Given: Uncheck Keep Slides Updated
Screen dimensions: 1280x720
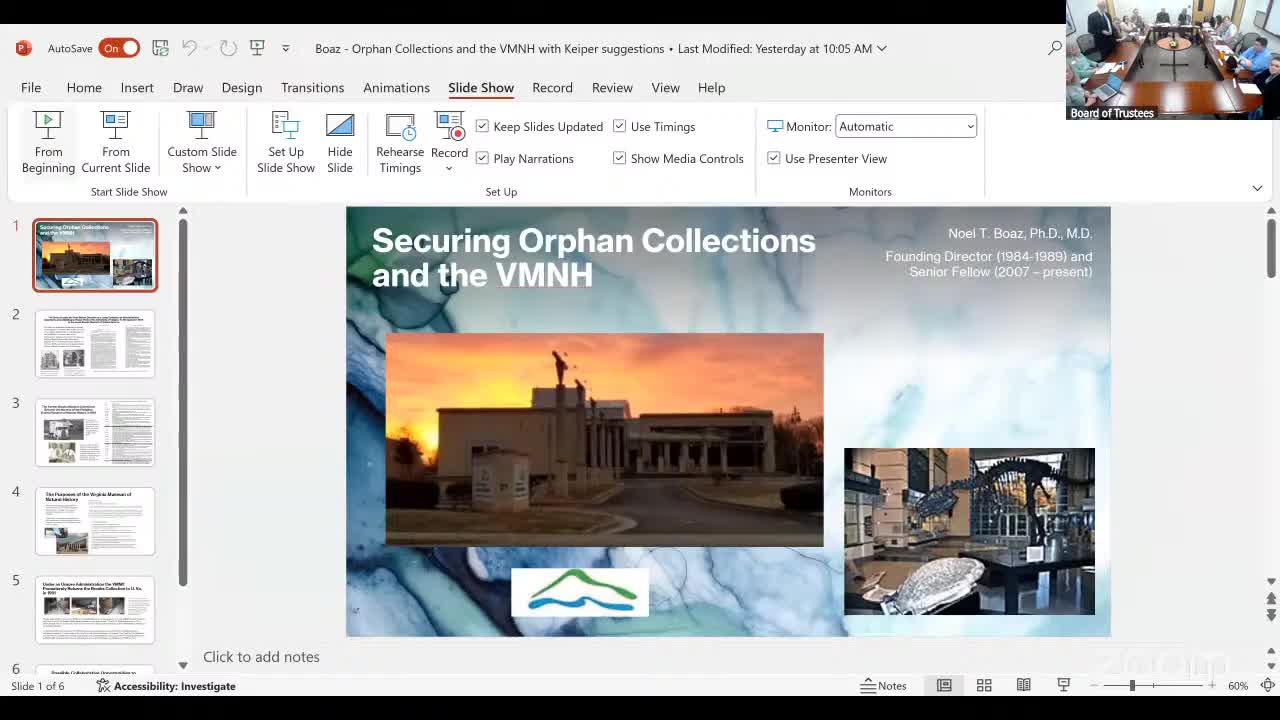Looking at the screenshot, I should point(482,127).
